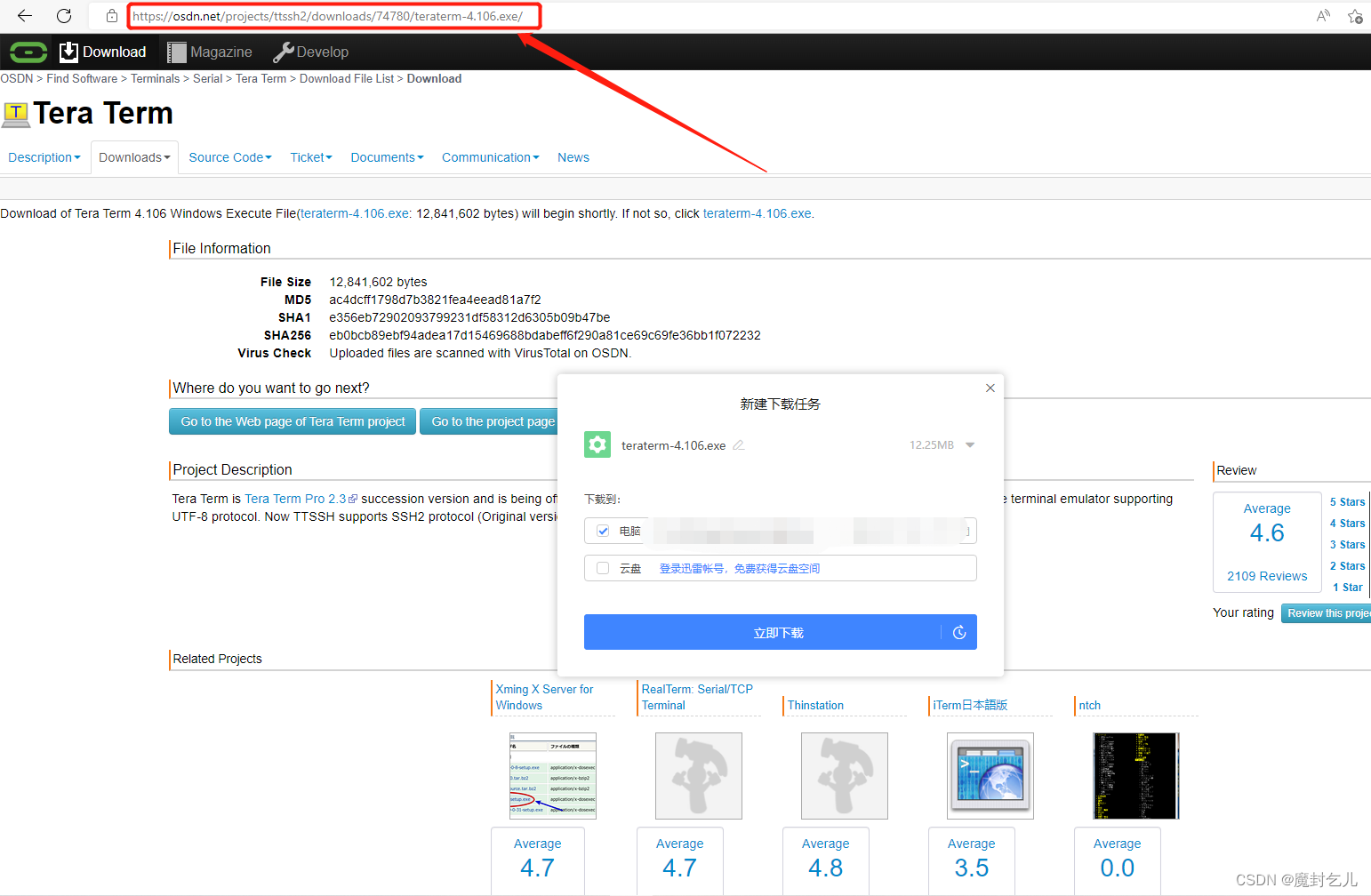
Task: Open the Thinstation related project
Action: (815, 705)
